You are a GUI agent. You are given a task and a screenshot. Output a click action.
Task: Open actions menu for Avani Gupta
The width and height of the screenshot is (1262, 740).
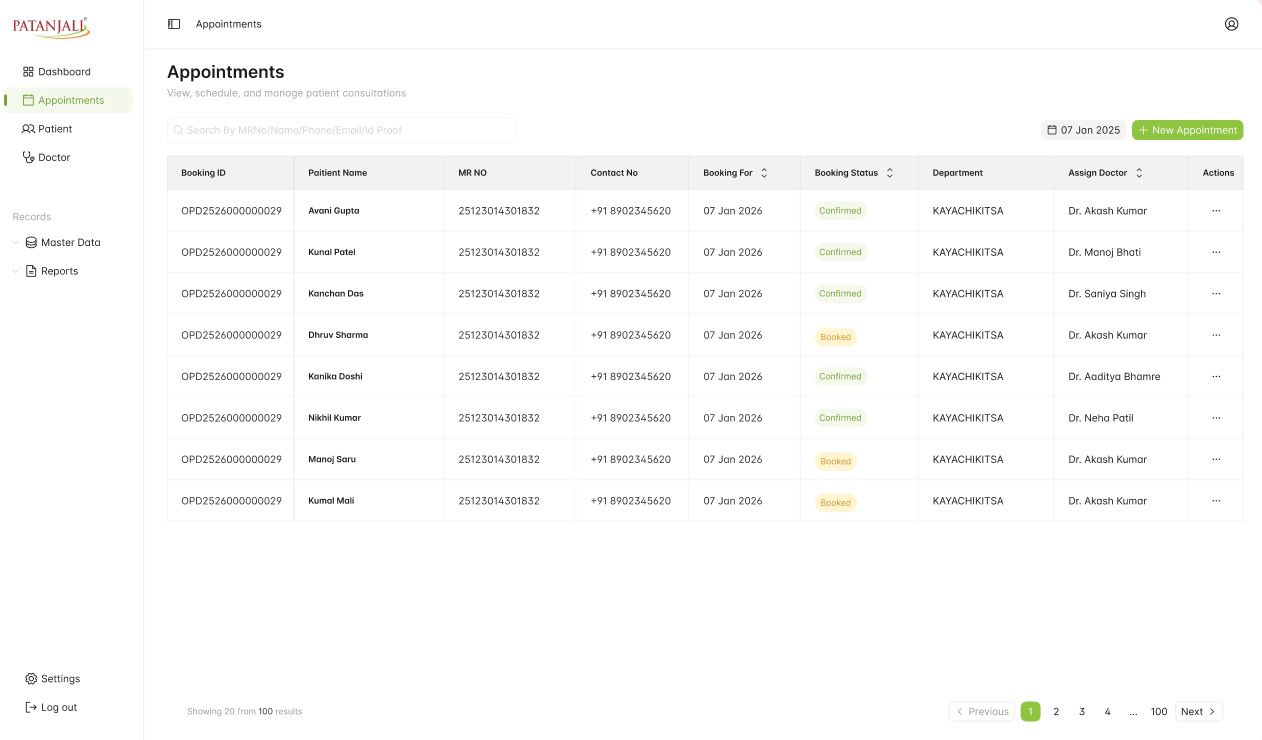click(1216, 211)
